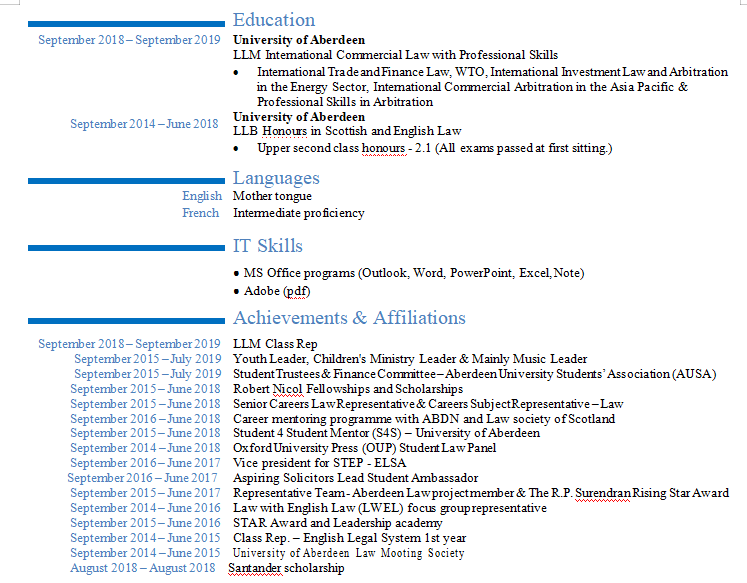
Task: Click the blue bar beside Languages heading
Action: [x=126, y=181]
